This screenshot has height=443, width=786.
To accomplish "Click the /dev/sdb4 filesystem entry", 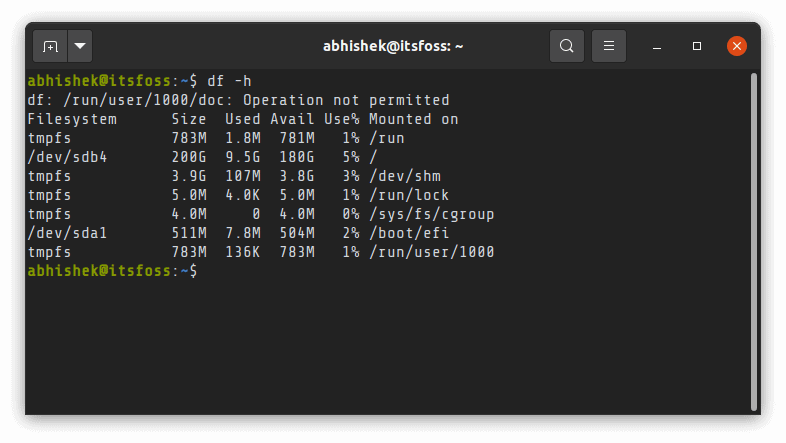I will click(x=63, y=157).
